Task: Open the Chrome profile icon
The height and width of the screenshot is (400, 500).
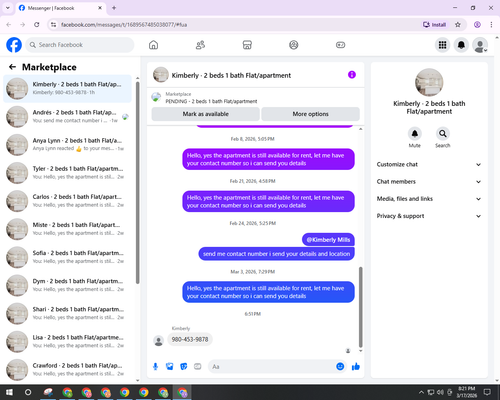Action: 477,25
